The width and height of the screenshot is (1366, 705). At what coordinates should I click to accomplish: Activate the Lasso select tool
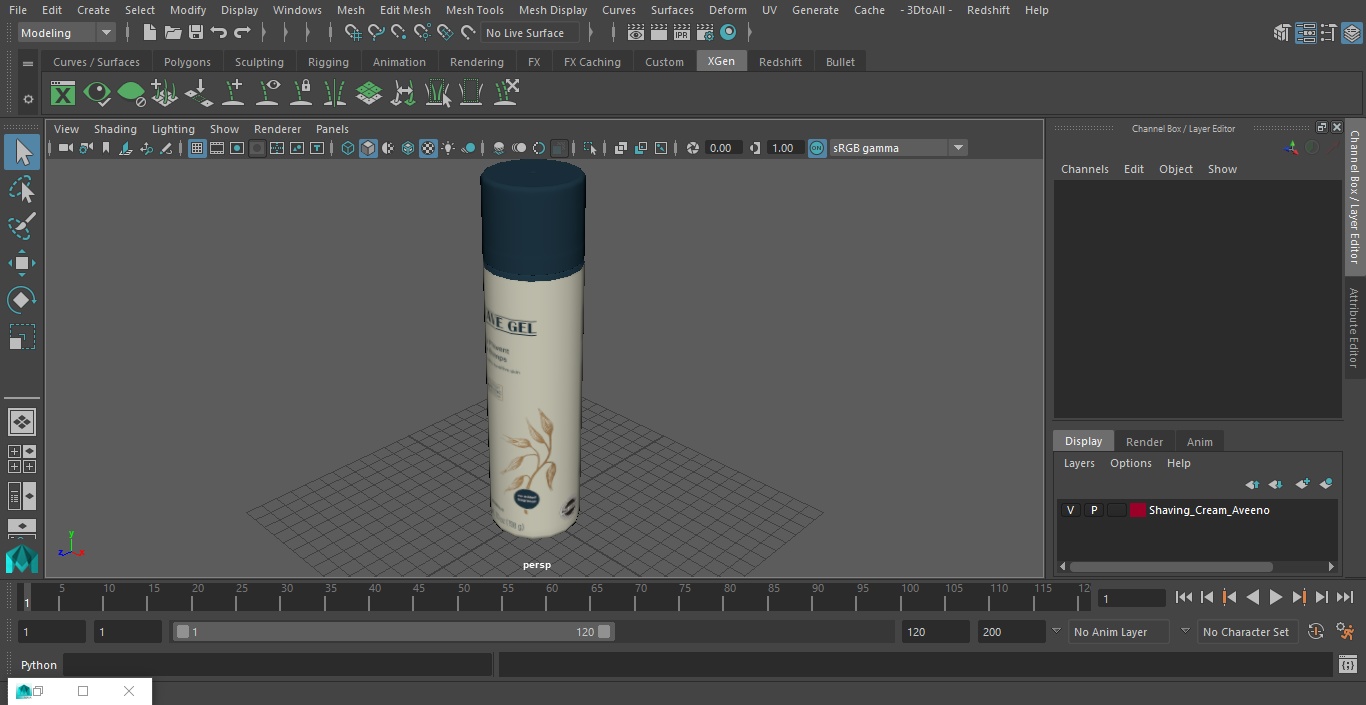point(22,189)
